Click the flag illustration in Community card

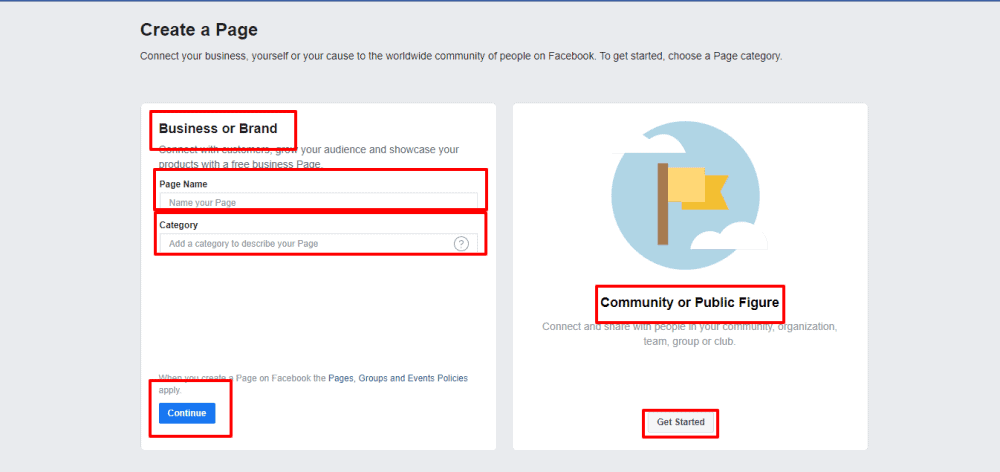690,195
